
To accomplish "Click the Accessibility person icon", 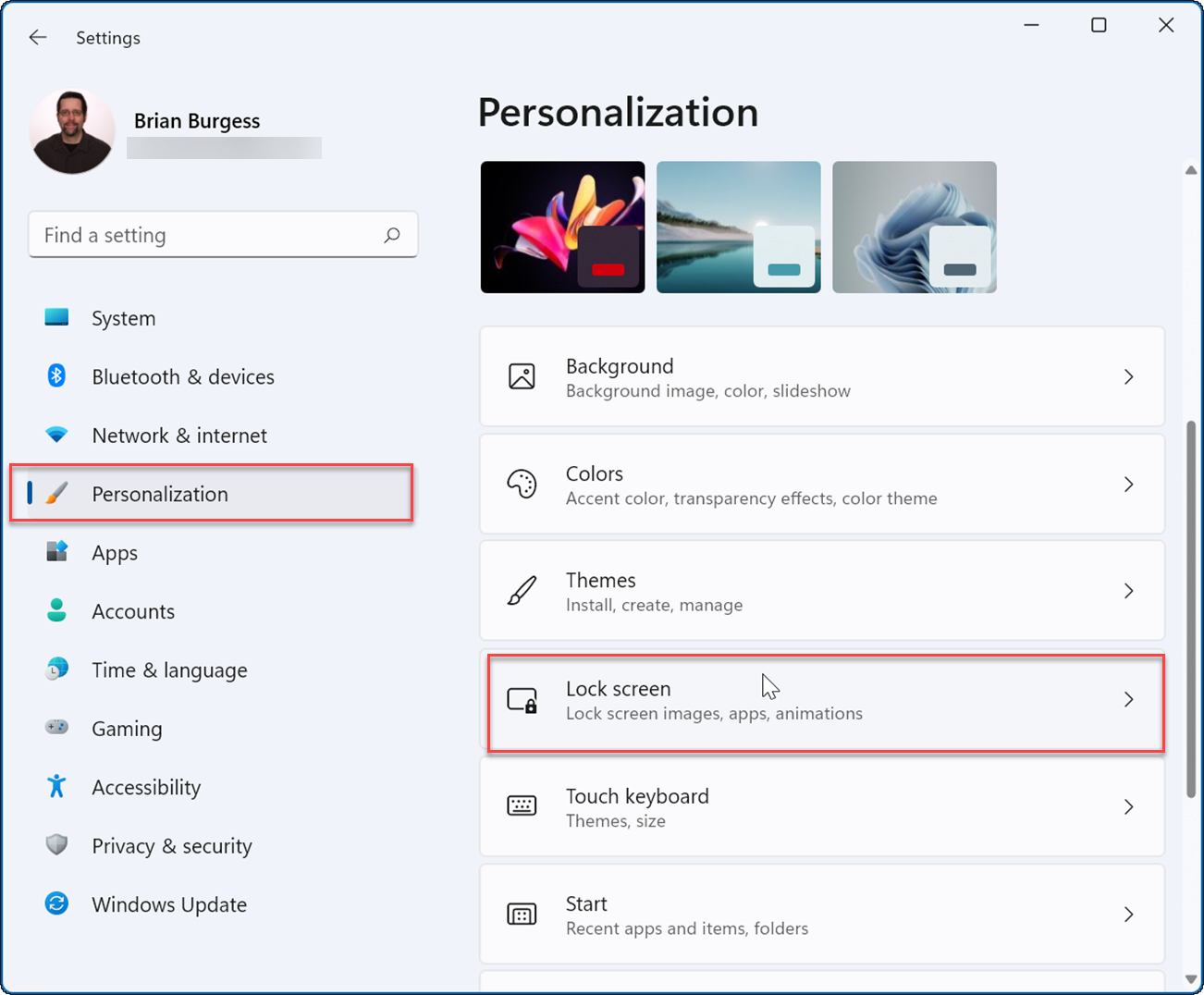I will tap(56, 787).
